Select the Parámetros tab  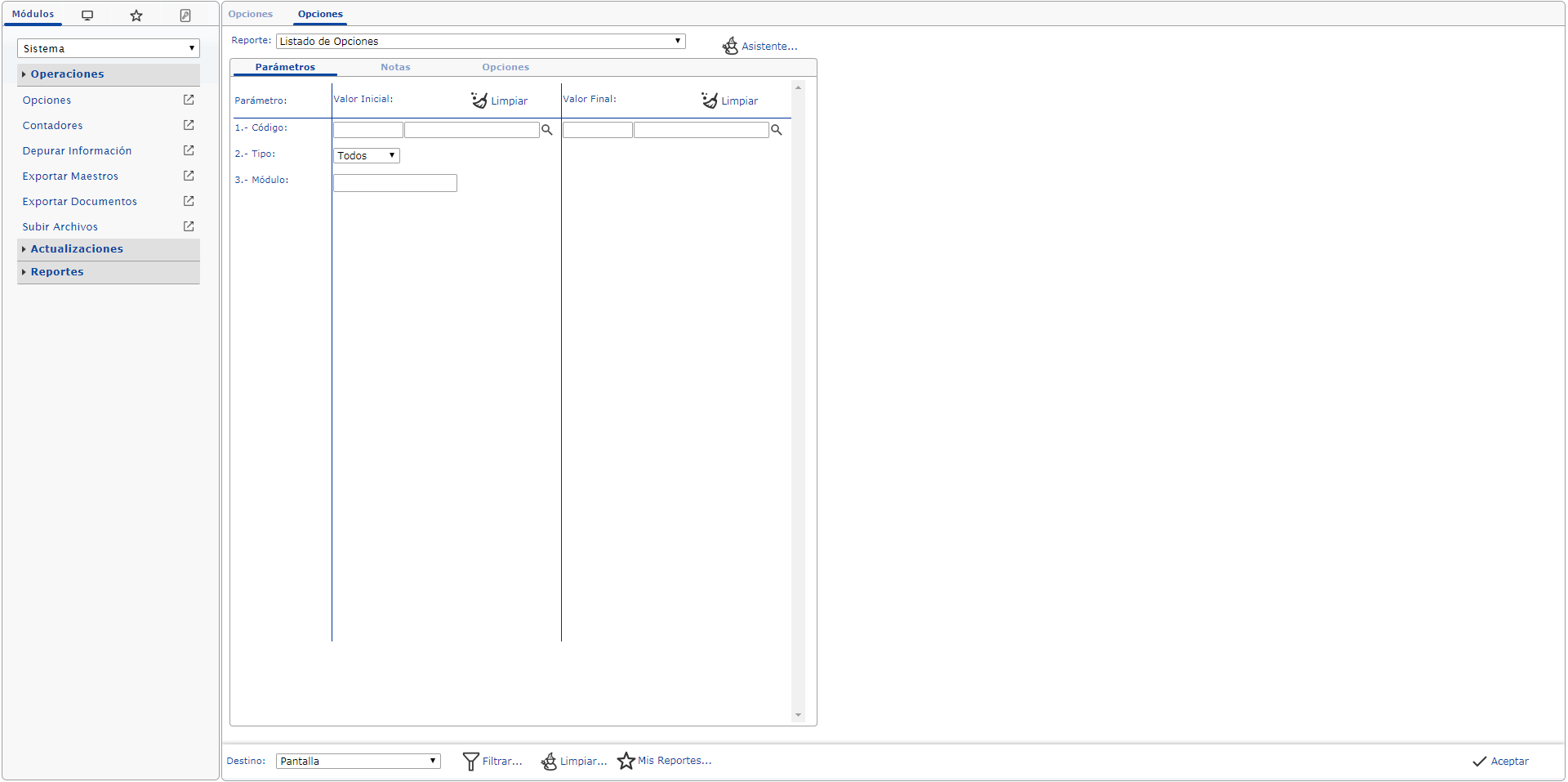coord(285,67)
